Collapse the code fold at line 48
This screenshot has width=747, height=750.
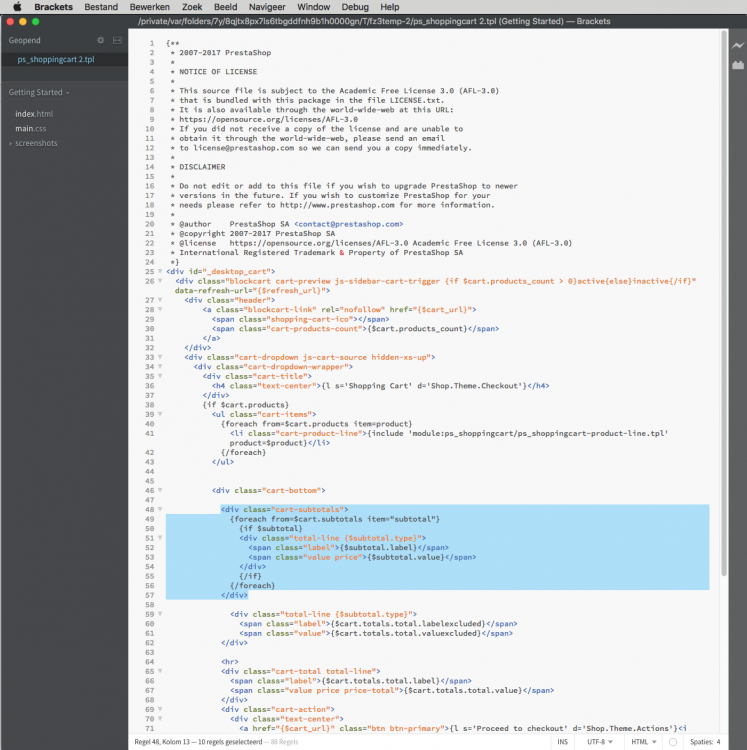pos(160,509)
